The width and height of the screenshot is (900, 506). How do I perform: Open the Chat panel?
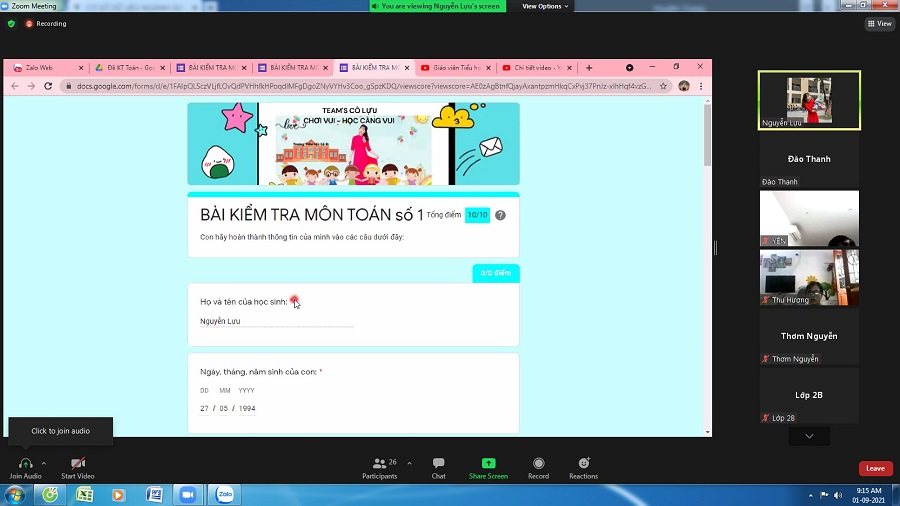[438, 463]
